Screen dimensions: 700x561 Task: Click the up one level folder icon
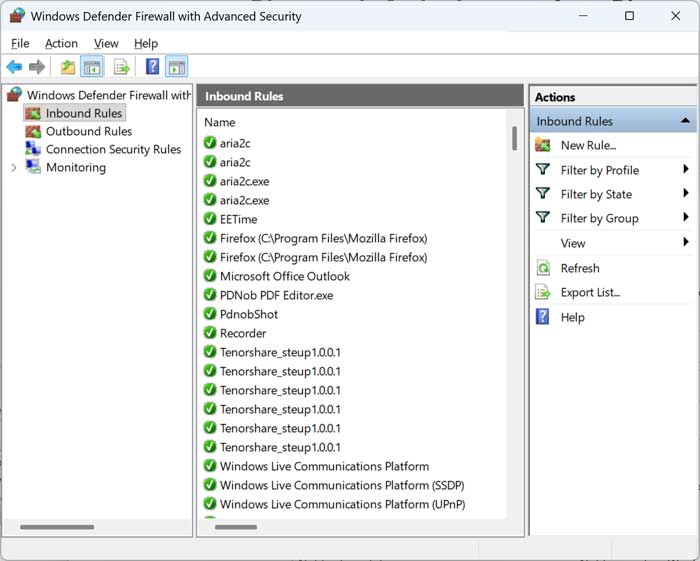click(68, 67)
